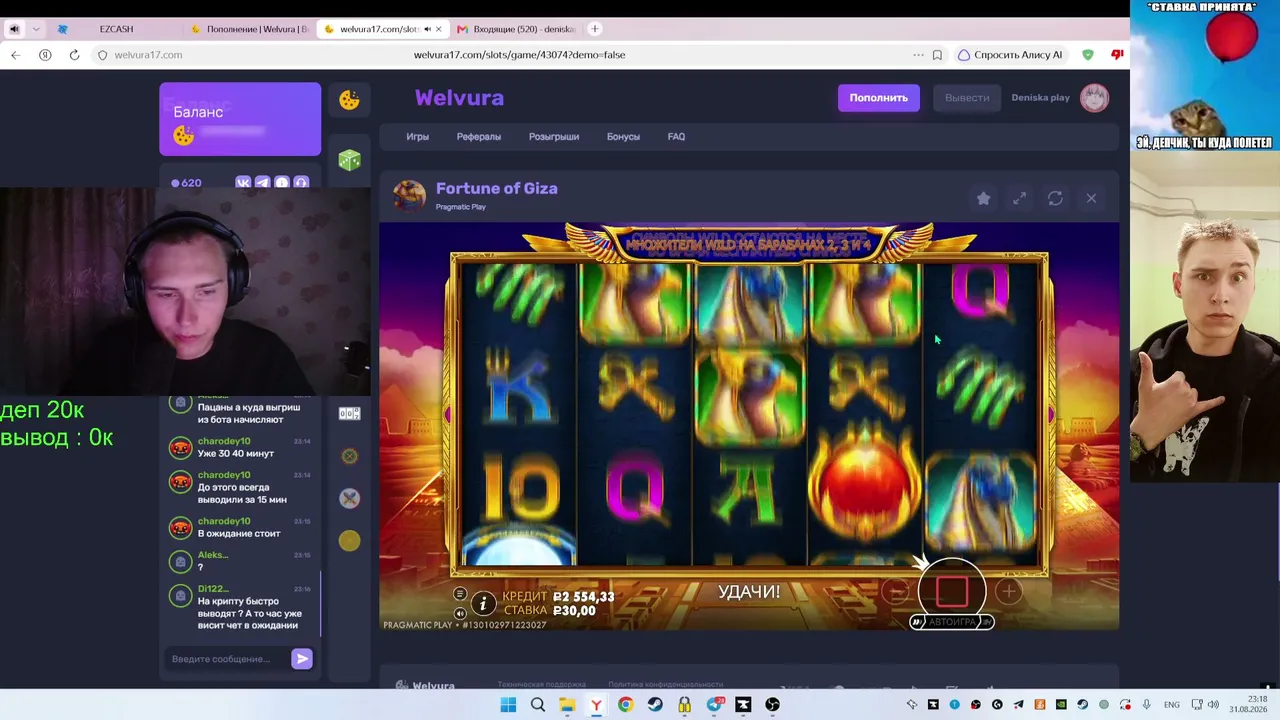Open the Игры menu item
The image size is (1280, 720).
pyautogui.click(x=417, y=136)
